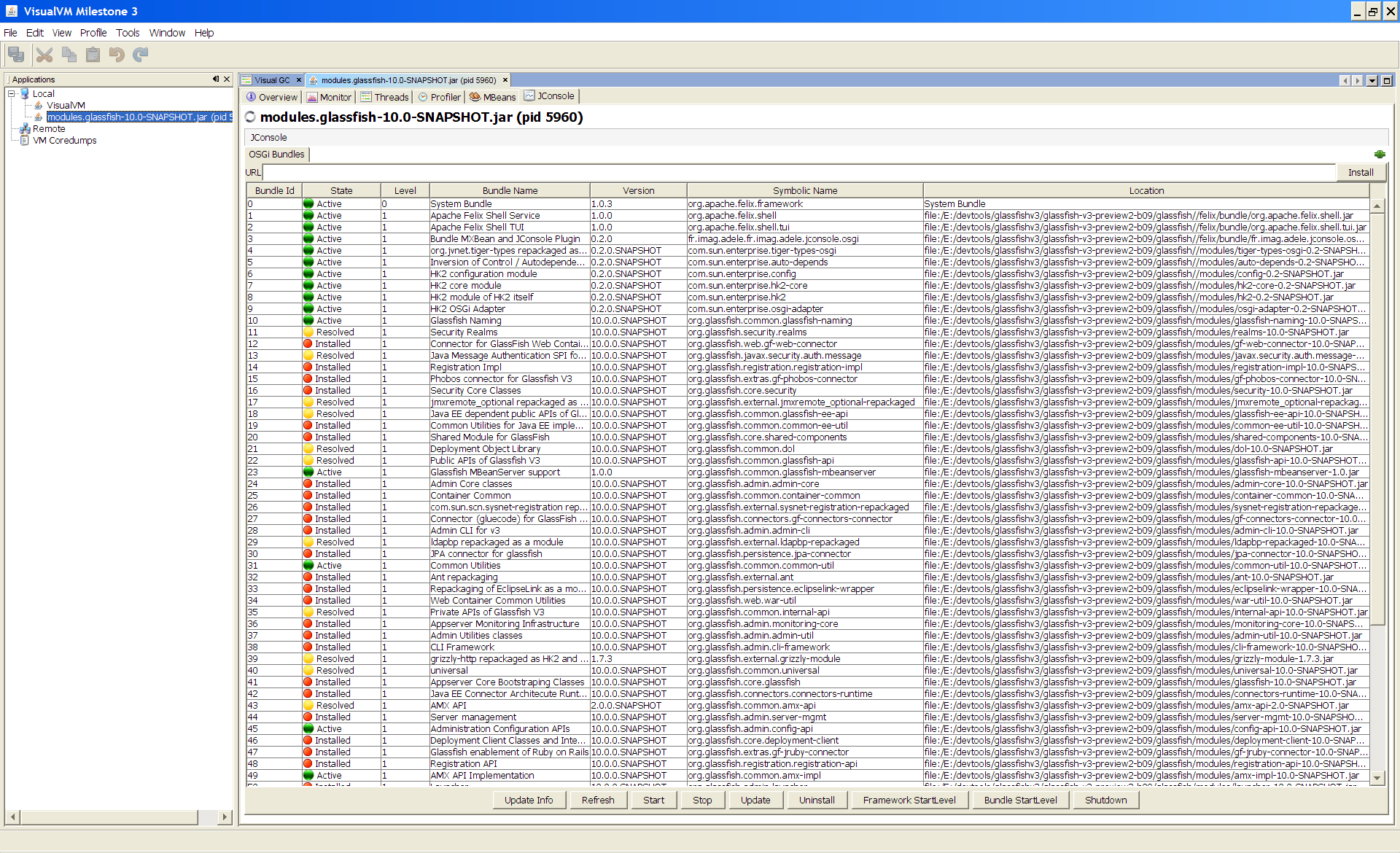Focus the URL input field
The image size is (1400, 853).
798,173
